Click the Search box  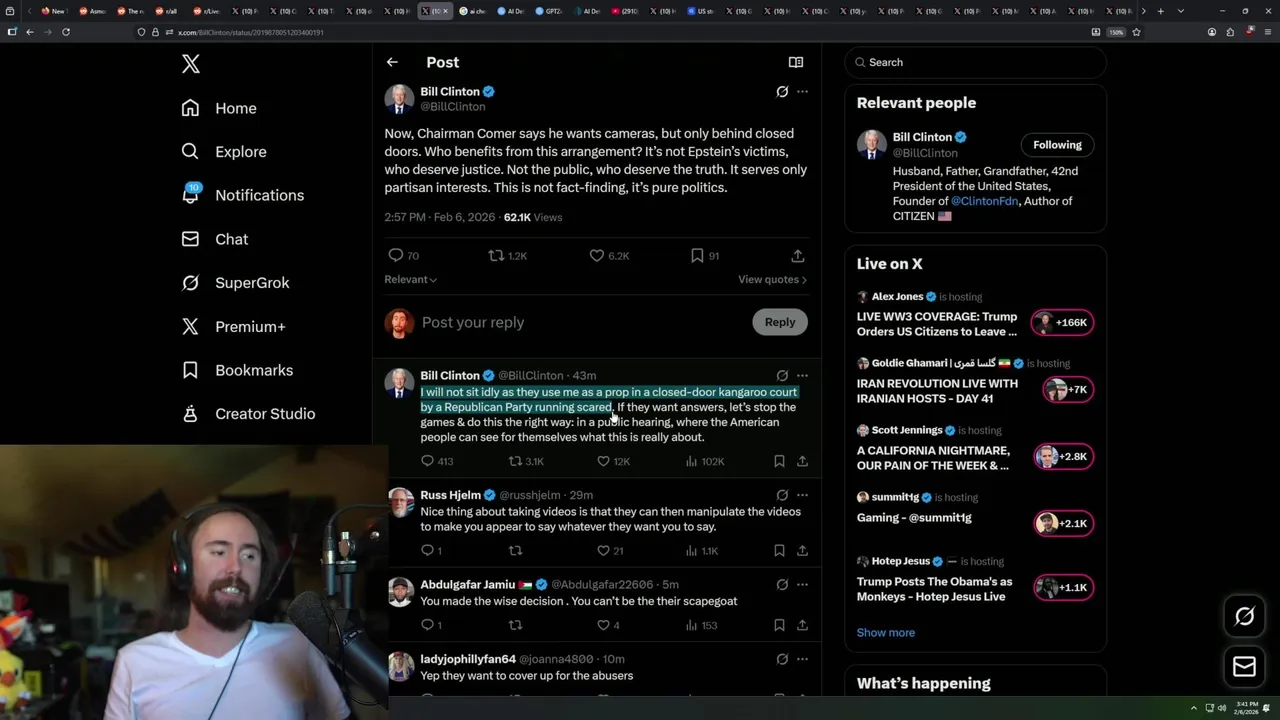[975, 62]
